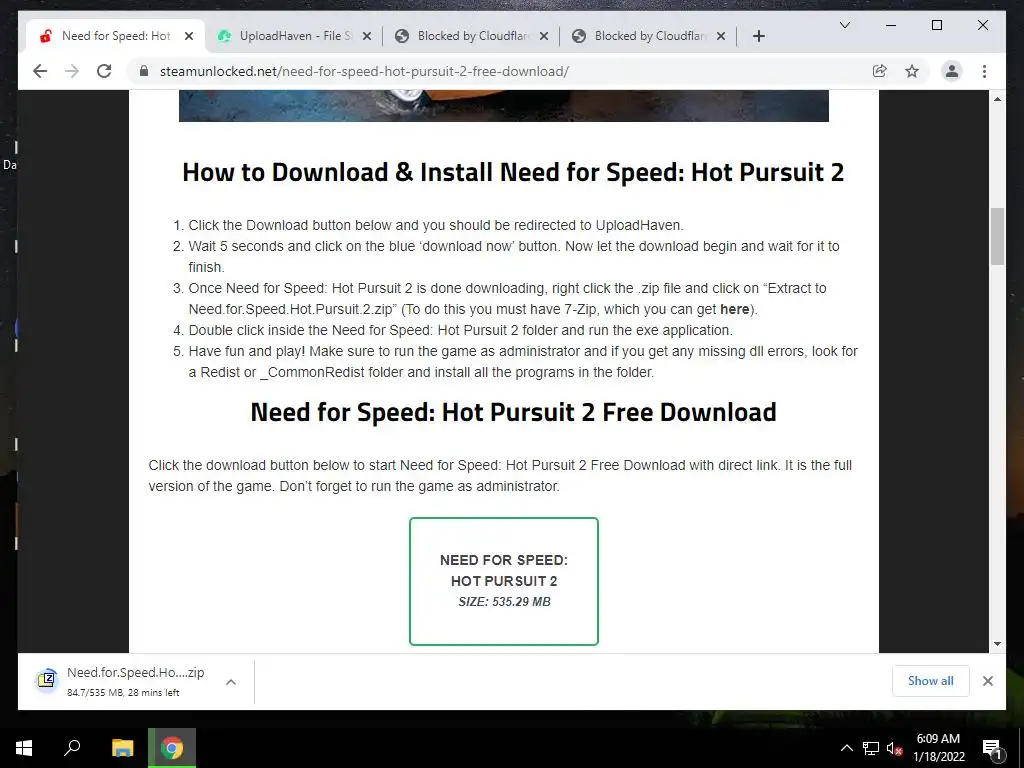Expand the download item options chevron
Viewport: 1024px width, 768px height.
tap(231, 682)
